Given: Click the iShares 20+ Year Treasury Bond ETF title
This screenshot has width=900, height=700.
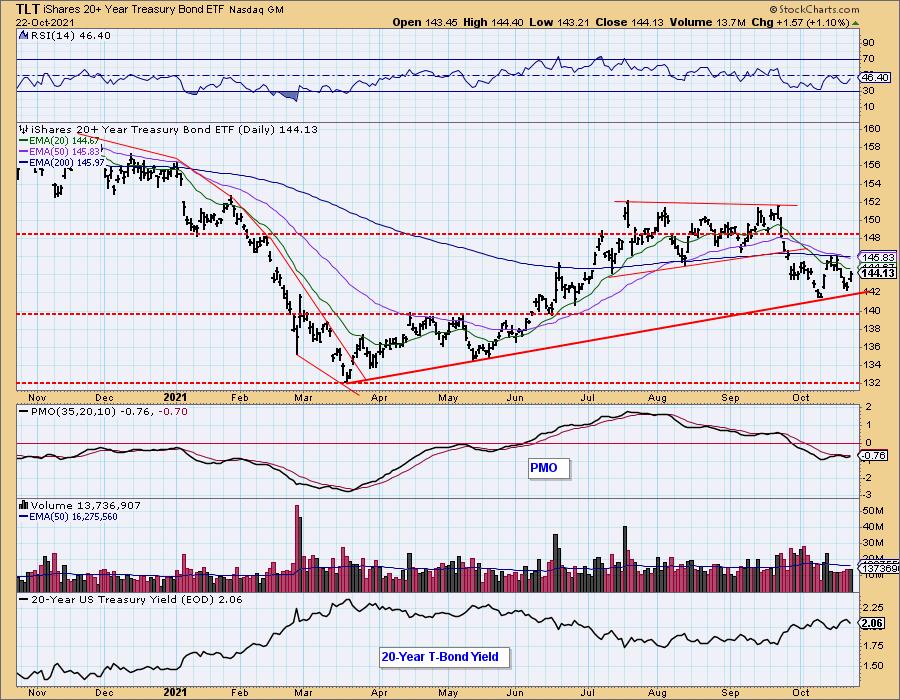Looking at the screenshot, I should (x=134, y=9).
